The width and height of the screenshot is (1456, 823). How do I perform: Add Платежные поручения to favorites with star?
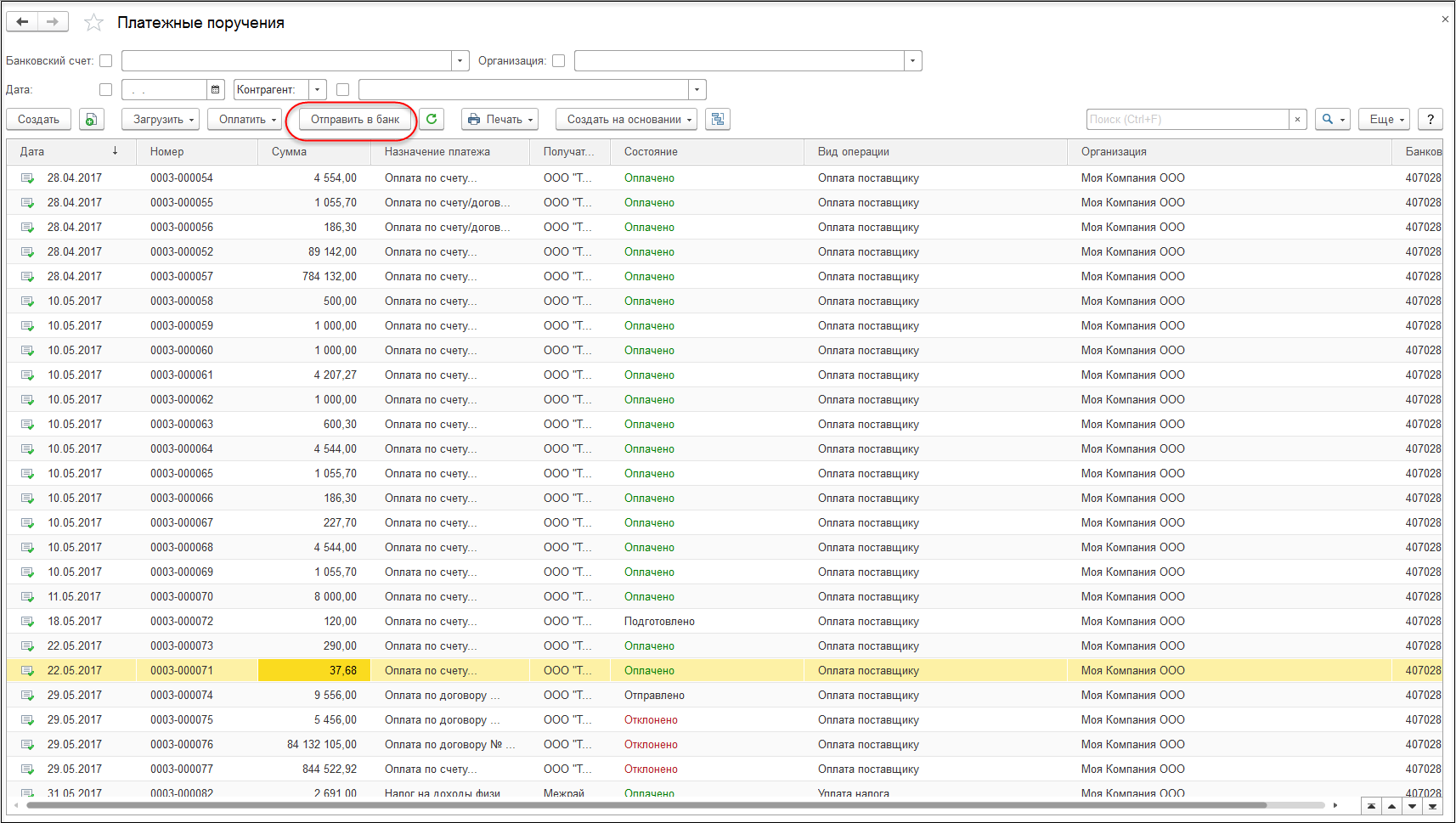(x=93, y=23)
